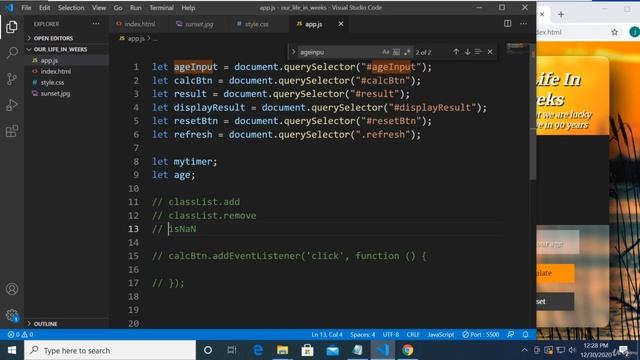Open the Search view in activity bar
Viewport: 640px width, 360px height.
point(12,53)
